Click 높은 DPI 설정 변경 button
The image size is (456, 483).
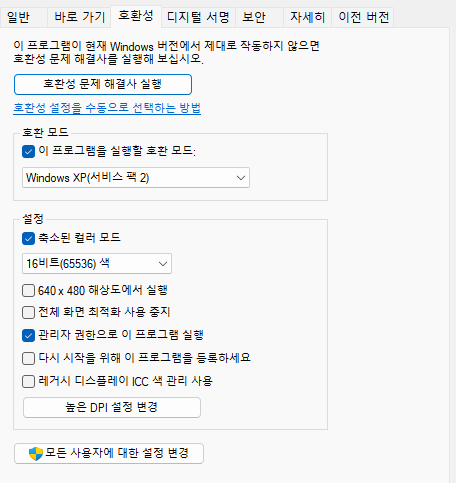[112, 407]
